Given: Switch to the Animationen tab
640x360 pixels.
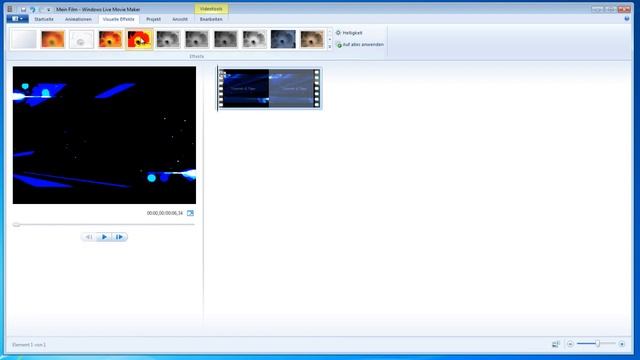Looking at the screenshot, I should click(78, 19).
